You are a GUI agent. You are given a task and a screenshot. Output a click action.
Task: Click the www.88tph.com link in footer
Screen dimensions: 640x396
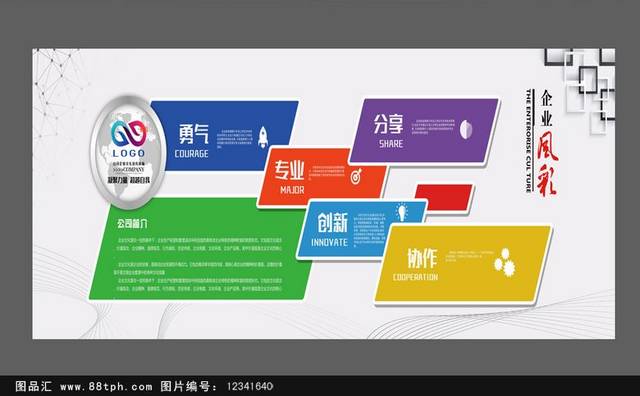(106, 387)
